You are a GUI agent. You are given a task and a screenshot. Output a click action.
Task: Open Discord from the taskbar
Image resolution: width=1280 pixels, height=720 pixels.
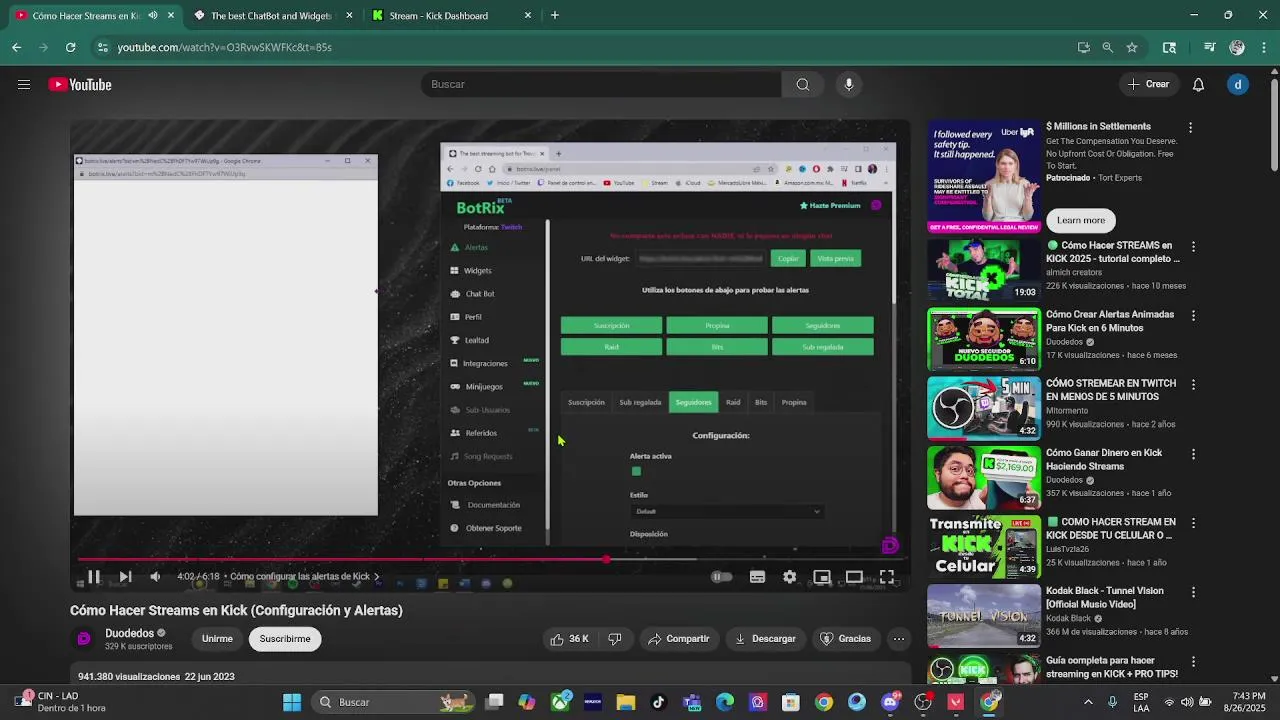point(890,702)
